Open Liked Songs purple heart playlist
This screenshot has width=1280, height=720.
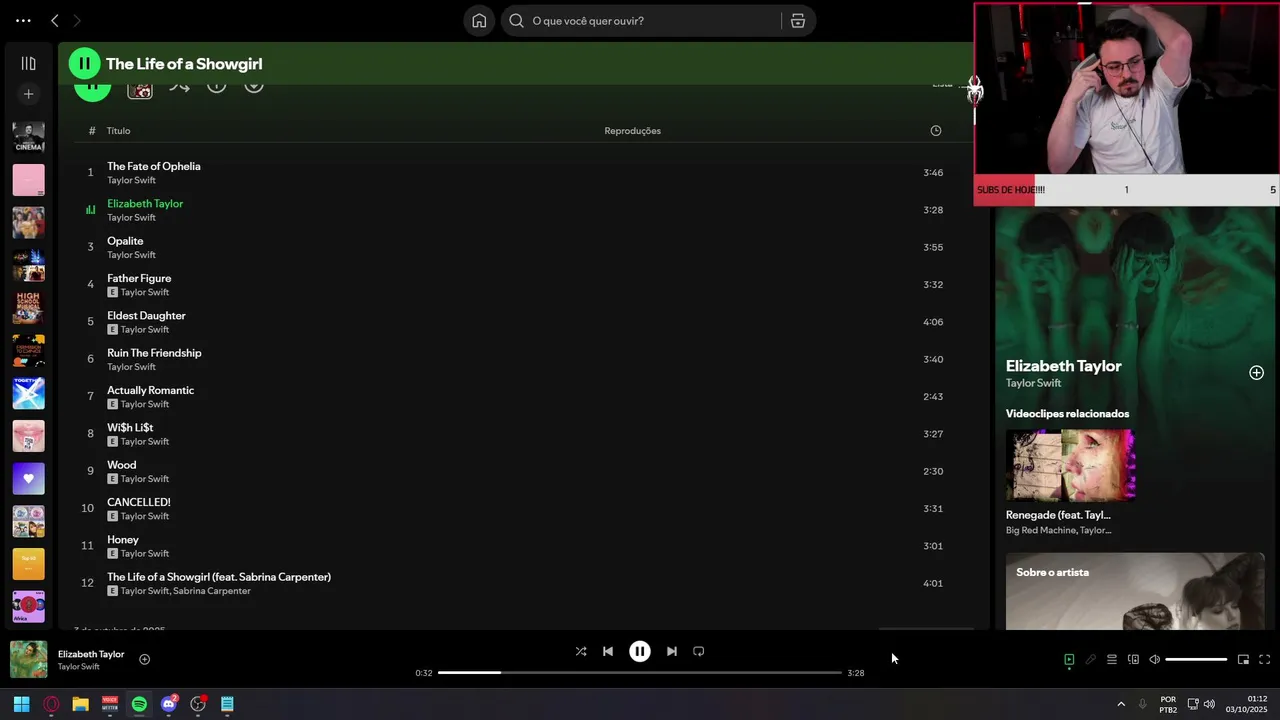pos(28,478)
